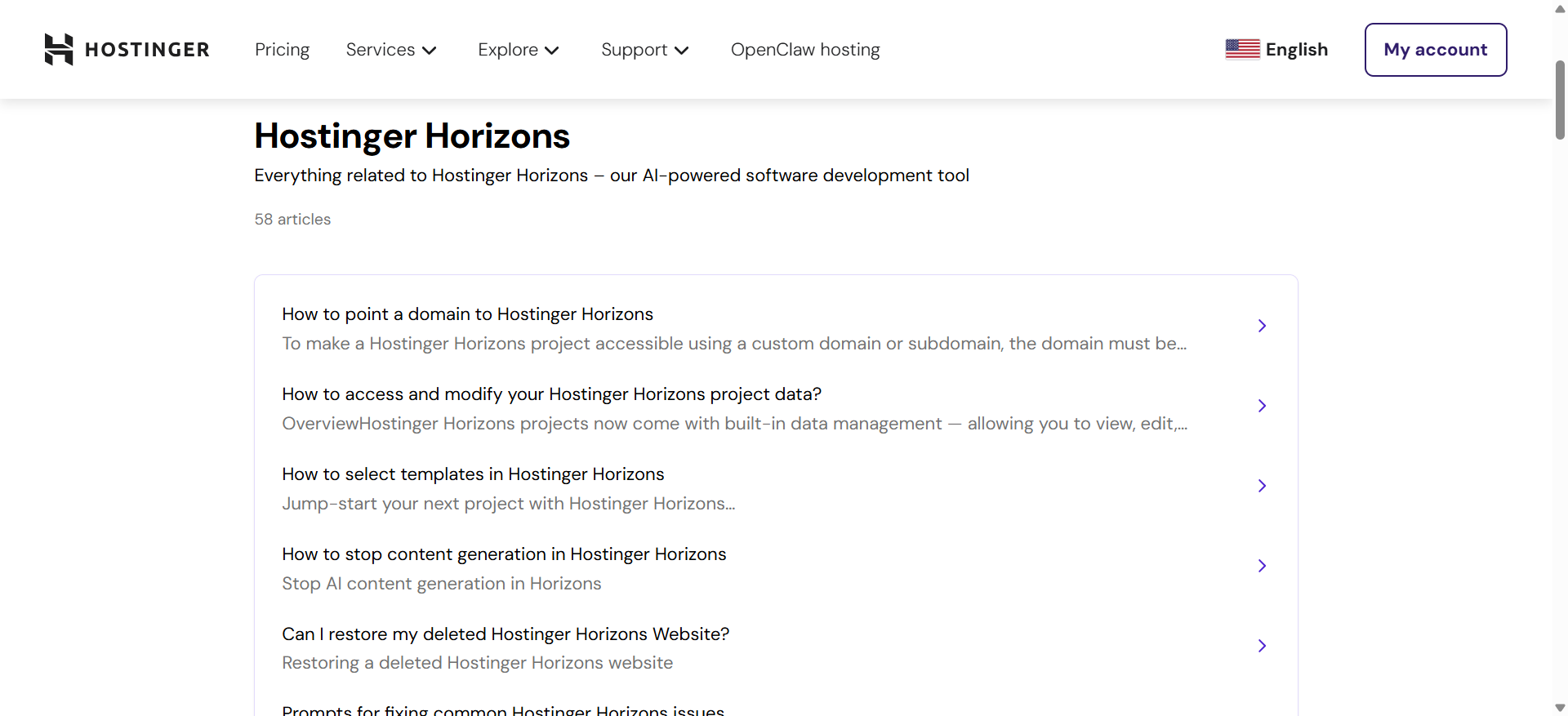
Task: Click chevron arrow beside the stop content generation article
Action: click(1262, 566)
